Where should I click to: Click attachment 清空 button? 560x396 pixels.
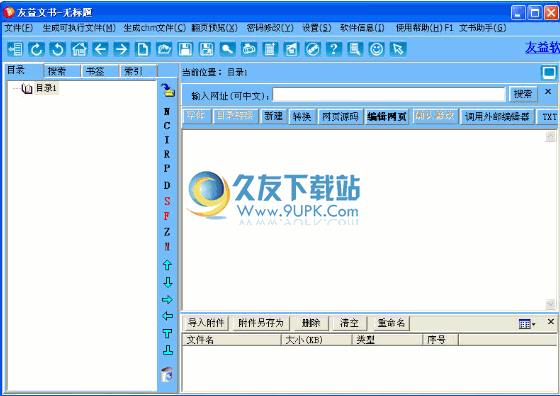click(349, 323)
